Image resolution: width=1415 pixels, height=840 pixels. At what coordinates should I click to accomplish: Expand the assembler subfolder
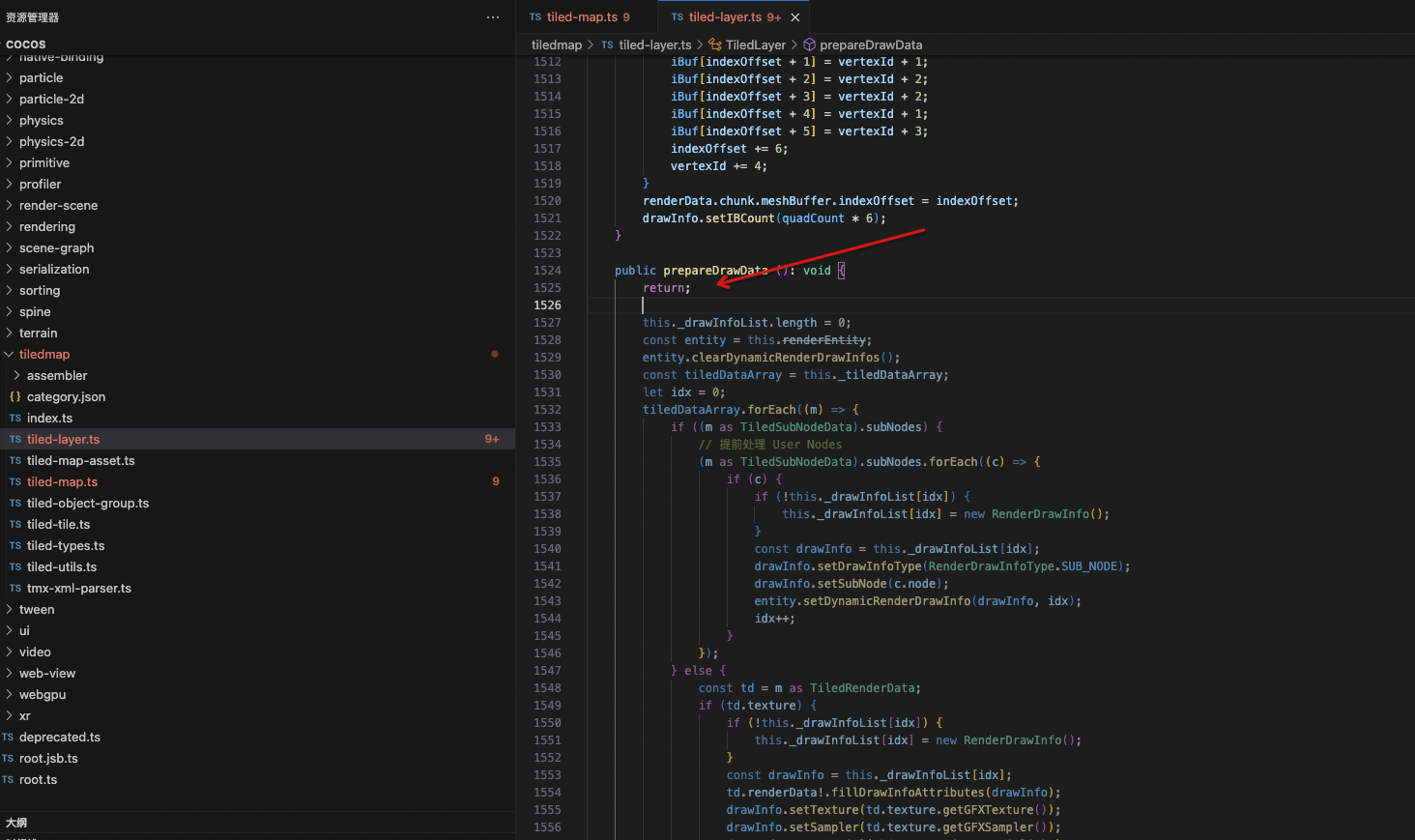(257, 376)
